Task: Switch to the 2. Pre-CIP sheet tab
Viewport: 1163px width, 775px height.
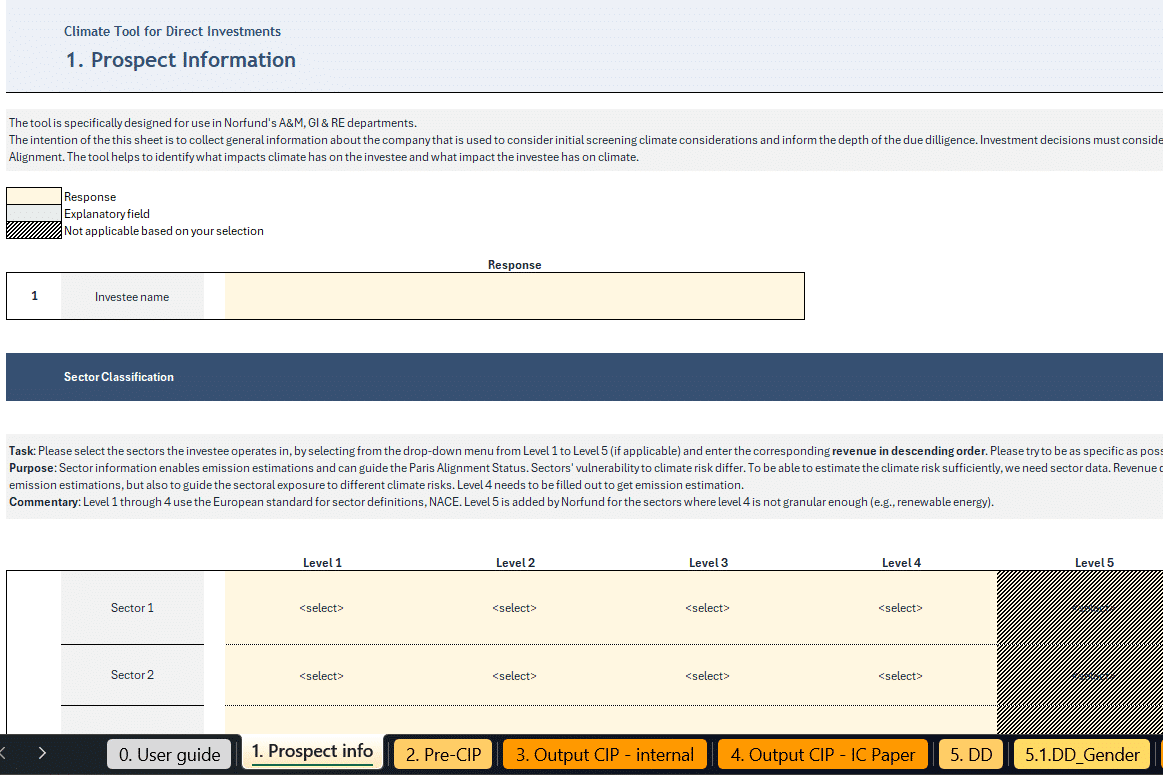Action: pos(443,754)
